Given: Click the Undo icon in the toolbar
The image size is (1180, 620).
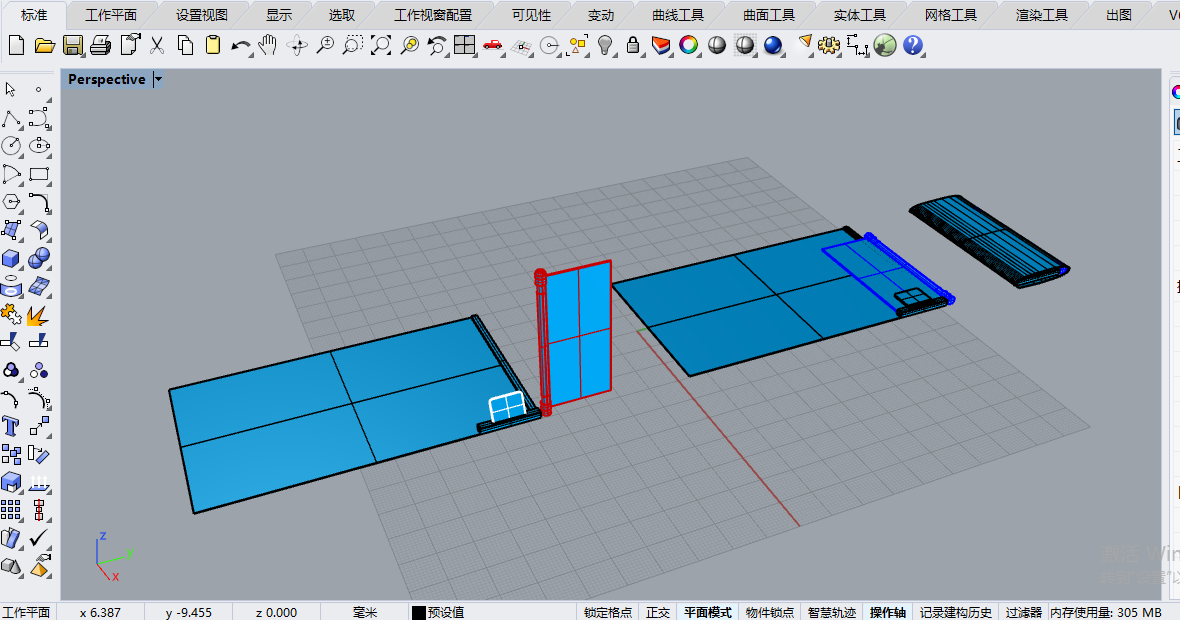Looking at the screenshot, I should (x=242, y=46).
